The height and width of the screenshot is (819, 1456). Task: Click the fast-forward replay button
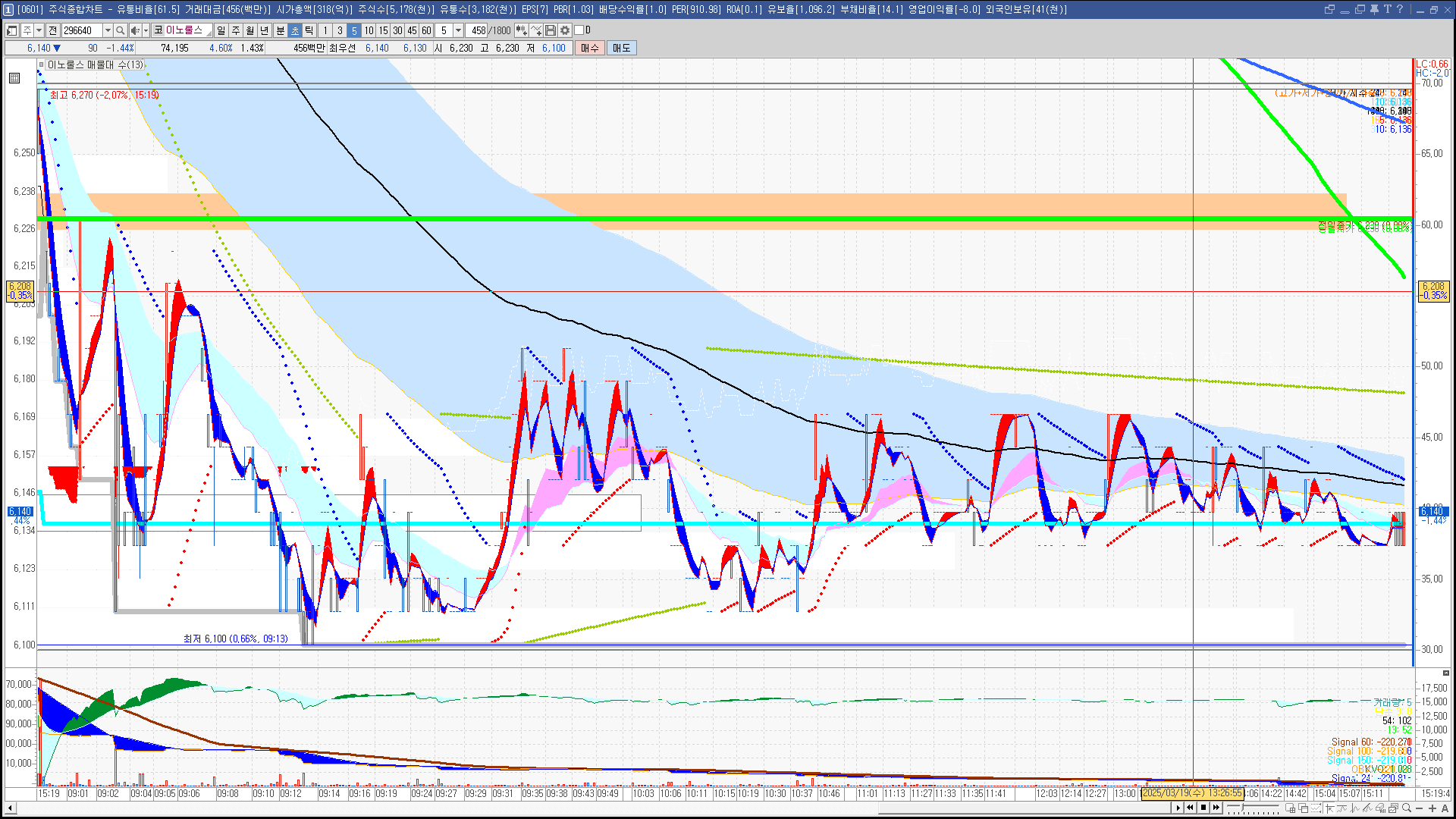(1216, 808)
